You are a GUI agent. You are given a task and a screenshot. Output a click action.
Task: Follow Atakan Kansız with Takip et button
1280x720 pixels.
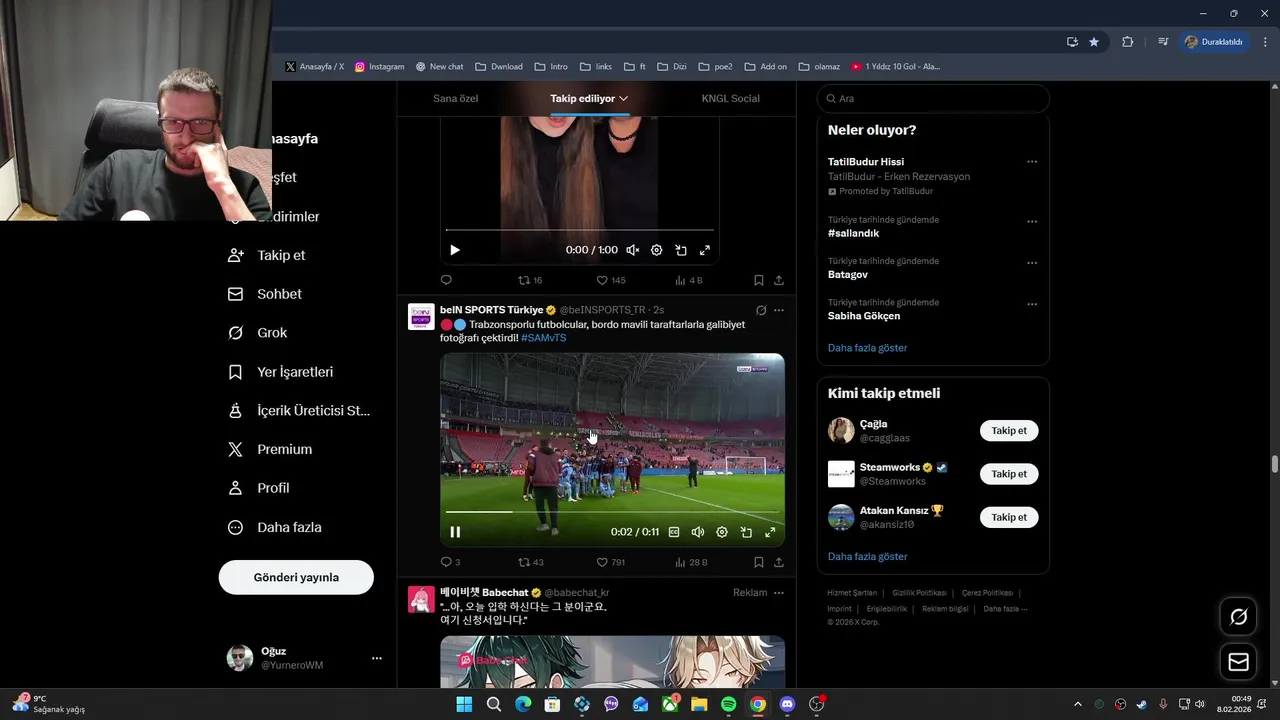coord(1009,517)
